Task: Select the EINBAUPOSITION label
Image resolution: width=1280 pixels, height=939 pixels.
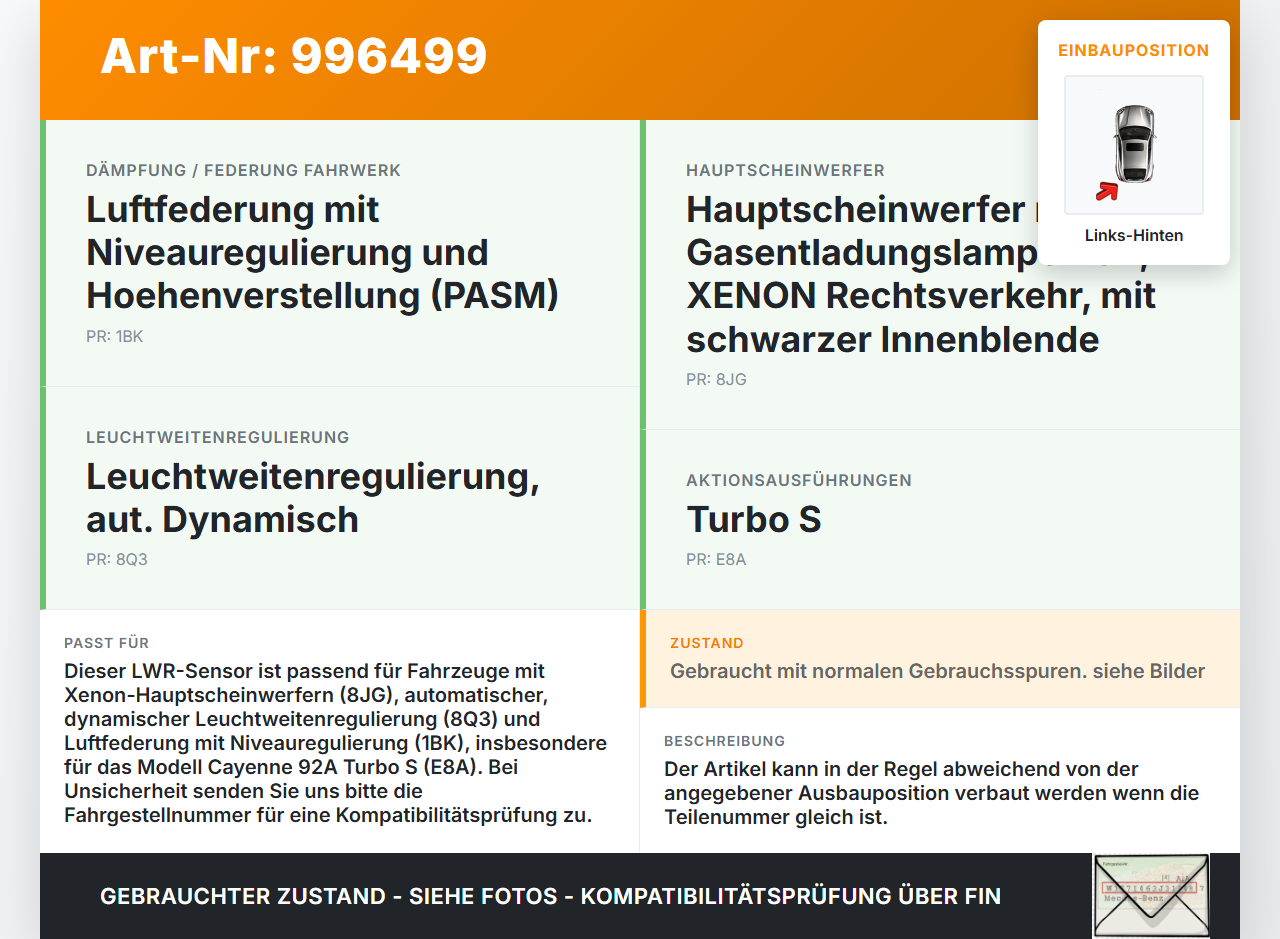Action: point(1133,50)
